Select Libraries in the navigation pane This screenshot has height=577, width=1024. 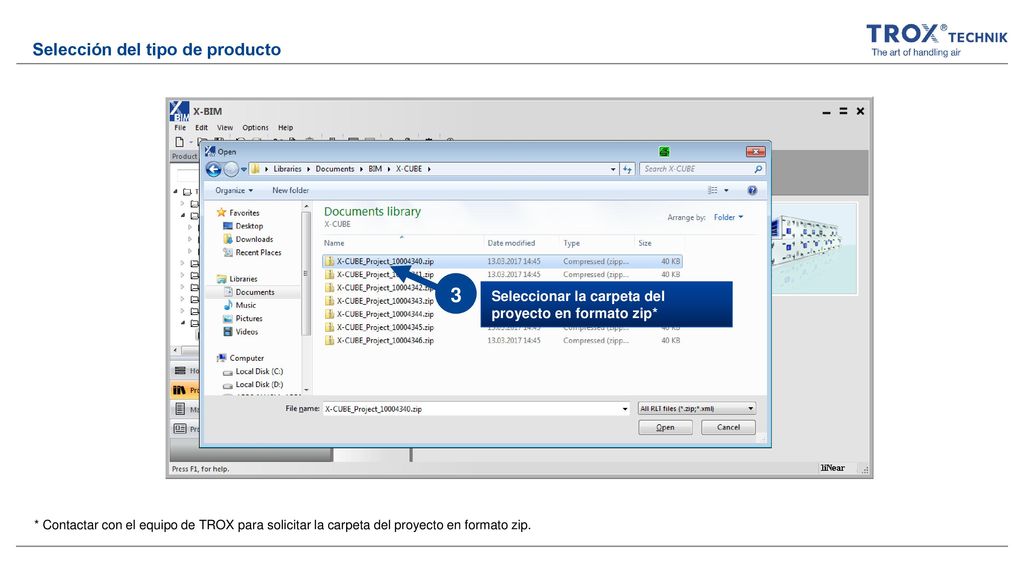coord(243,279)
